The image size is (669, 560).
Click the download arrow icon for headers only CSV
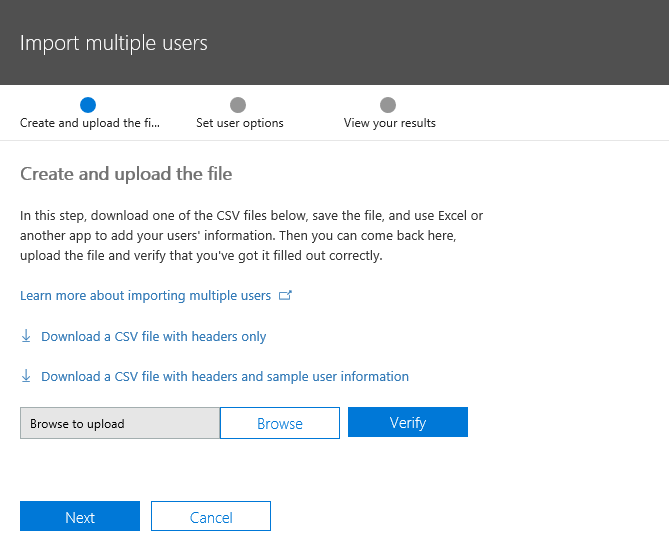coord(26,336)
